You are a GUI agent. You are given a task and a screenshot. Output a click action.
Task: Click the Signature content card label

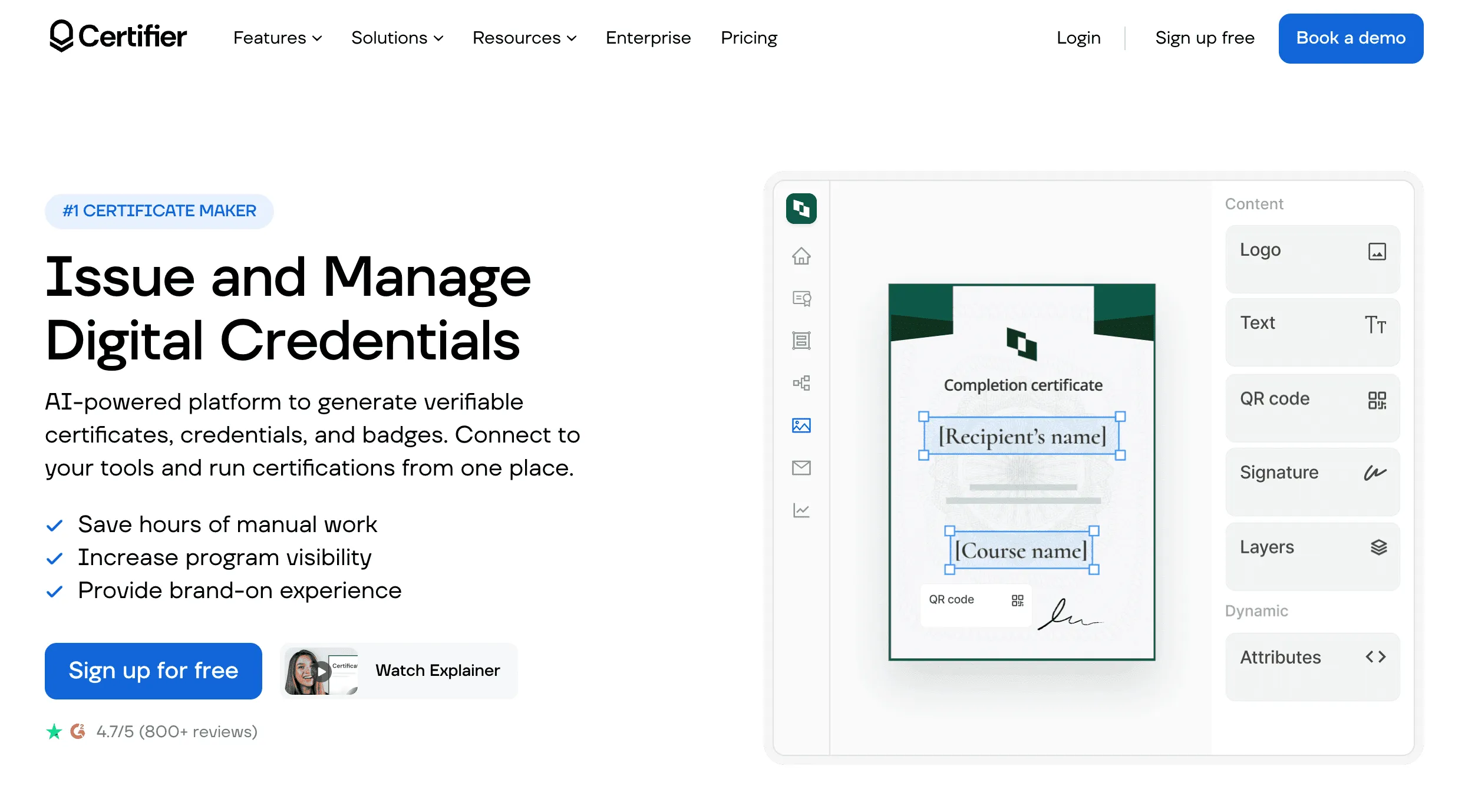point(1279,473)
